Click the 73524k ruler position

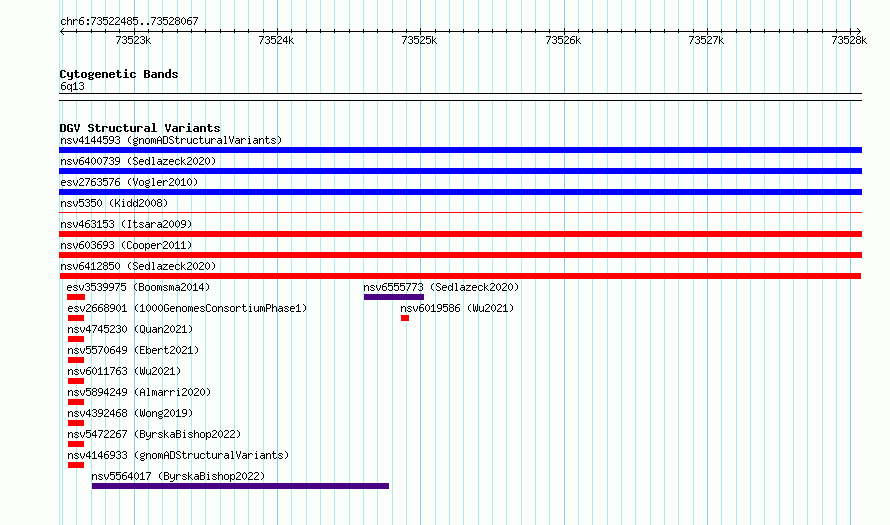click(x=276, y=40)
